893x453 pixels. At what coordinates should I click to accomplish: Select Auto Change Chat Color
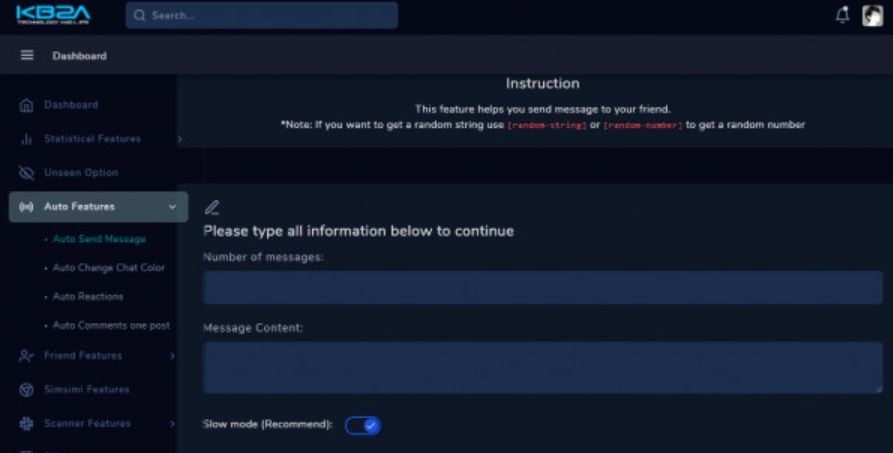point(109,268)
